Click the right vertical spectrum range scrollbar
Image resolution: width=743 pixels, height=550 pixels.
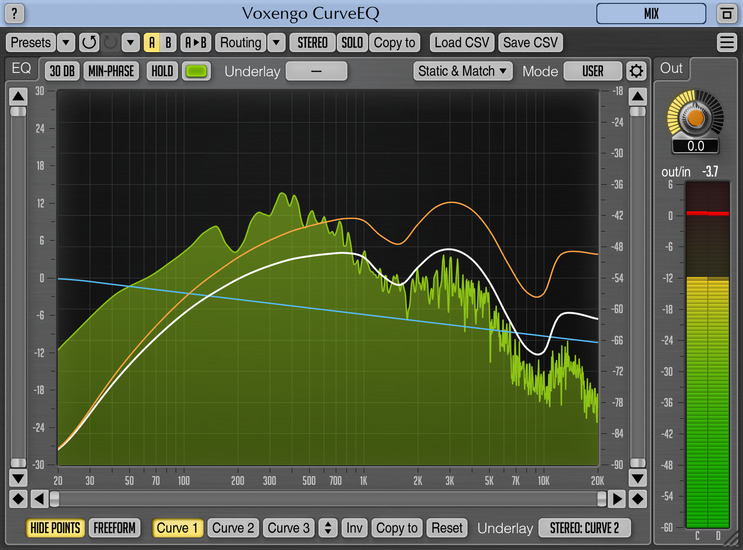[x=637, y=287]
